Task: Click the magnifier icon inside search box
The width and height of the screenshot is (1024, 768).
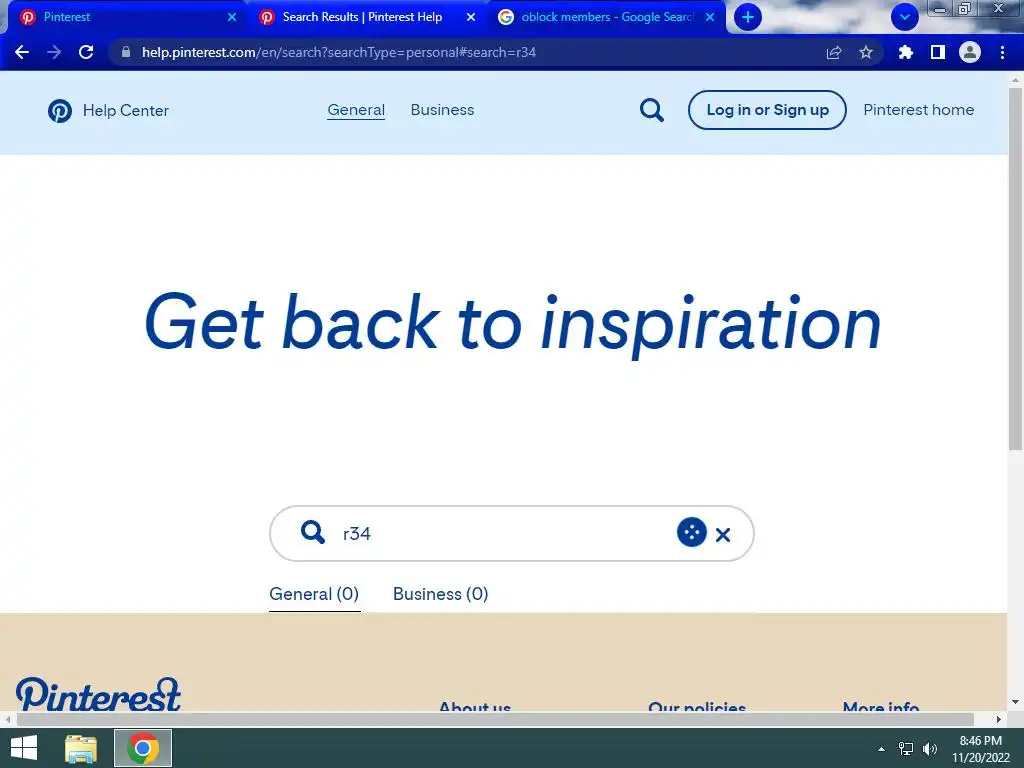Action: [x=313, y=532]
